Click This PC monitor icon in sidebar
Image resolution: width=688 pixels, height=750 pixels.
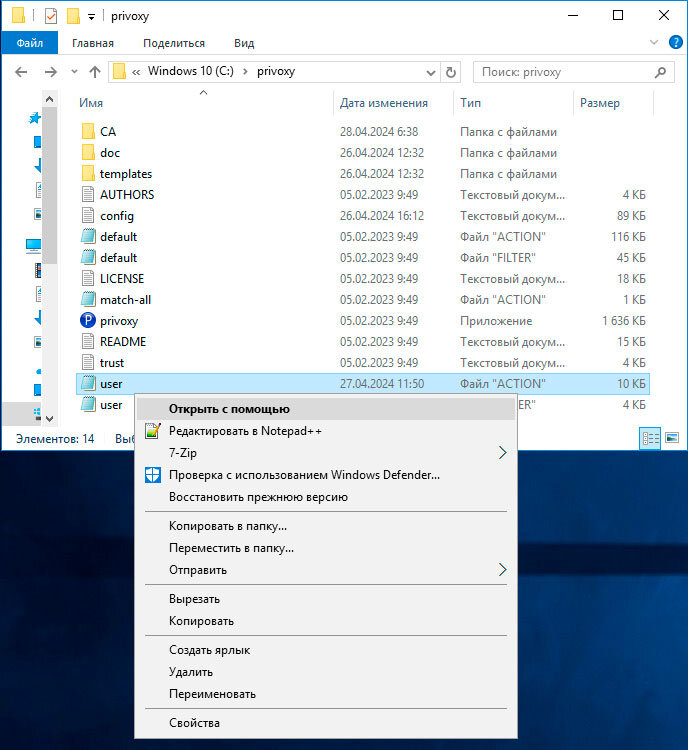[x=33, y=246]
